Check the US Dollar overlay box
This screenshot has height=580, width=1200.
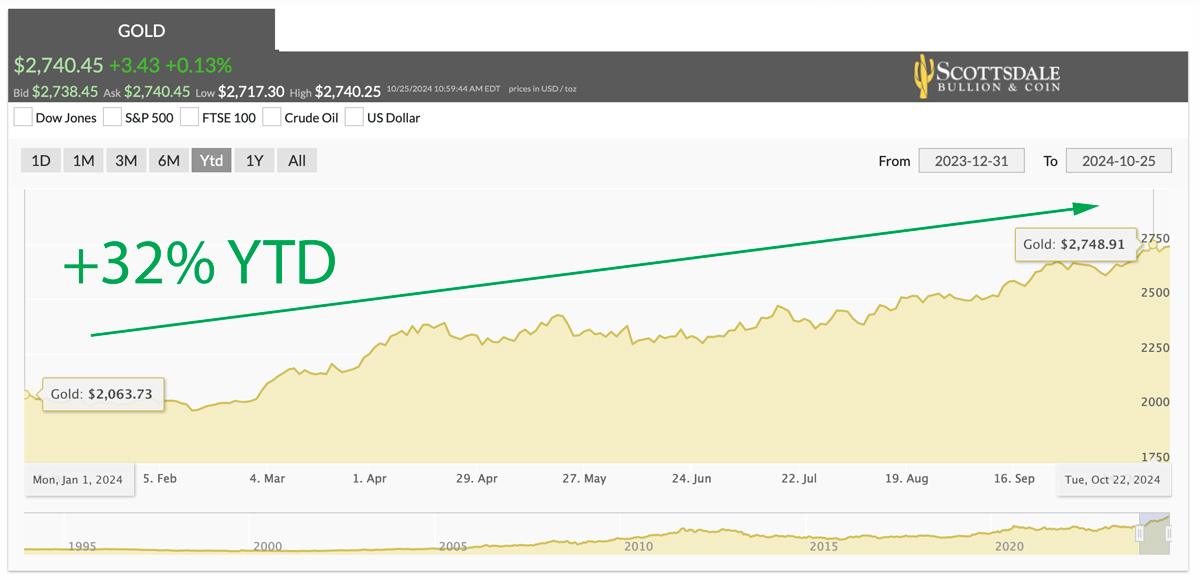[354, 116]
